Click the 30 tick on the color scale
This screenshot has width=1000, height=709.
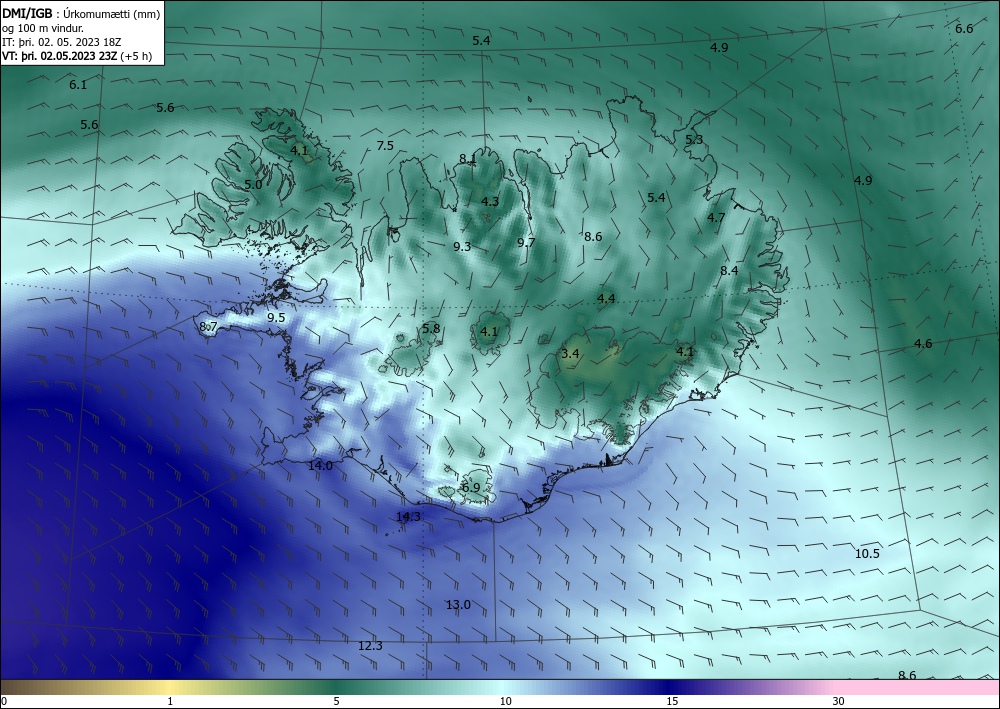tap(839, 702)
